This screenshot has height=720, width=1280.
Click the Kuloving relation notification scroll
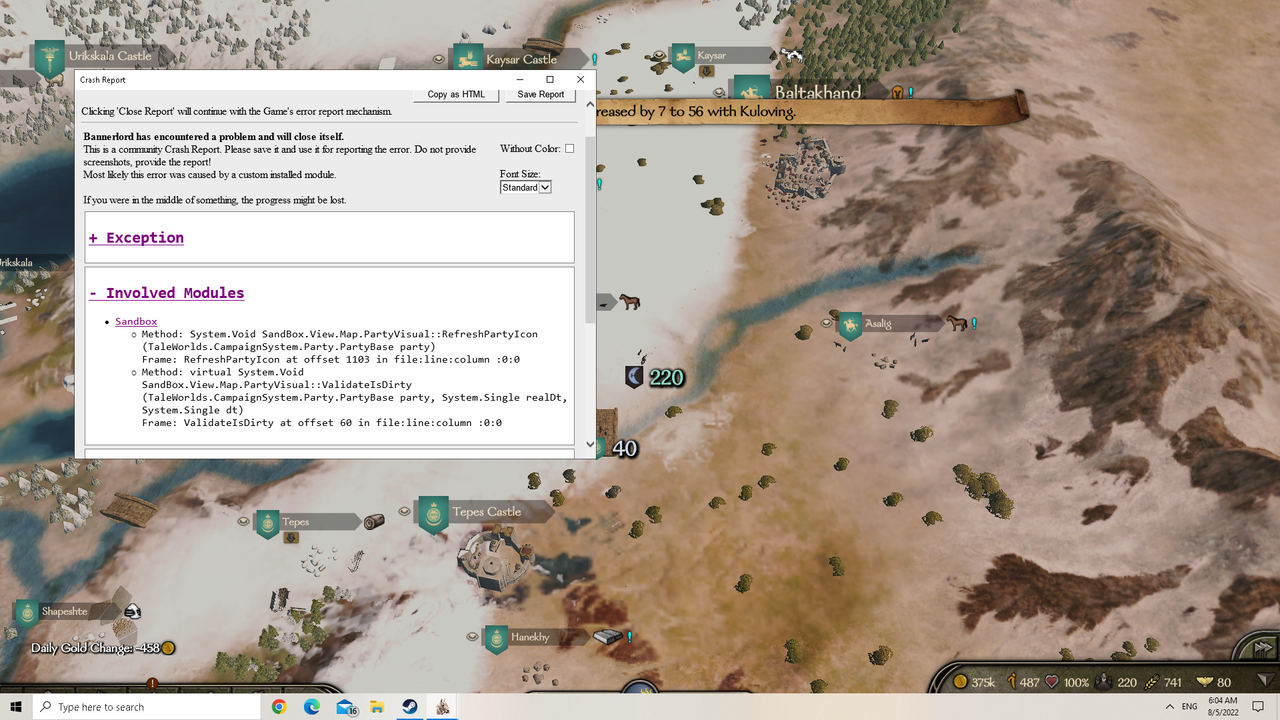810,111
